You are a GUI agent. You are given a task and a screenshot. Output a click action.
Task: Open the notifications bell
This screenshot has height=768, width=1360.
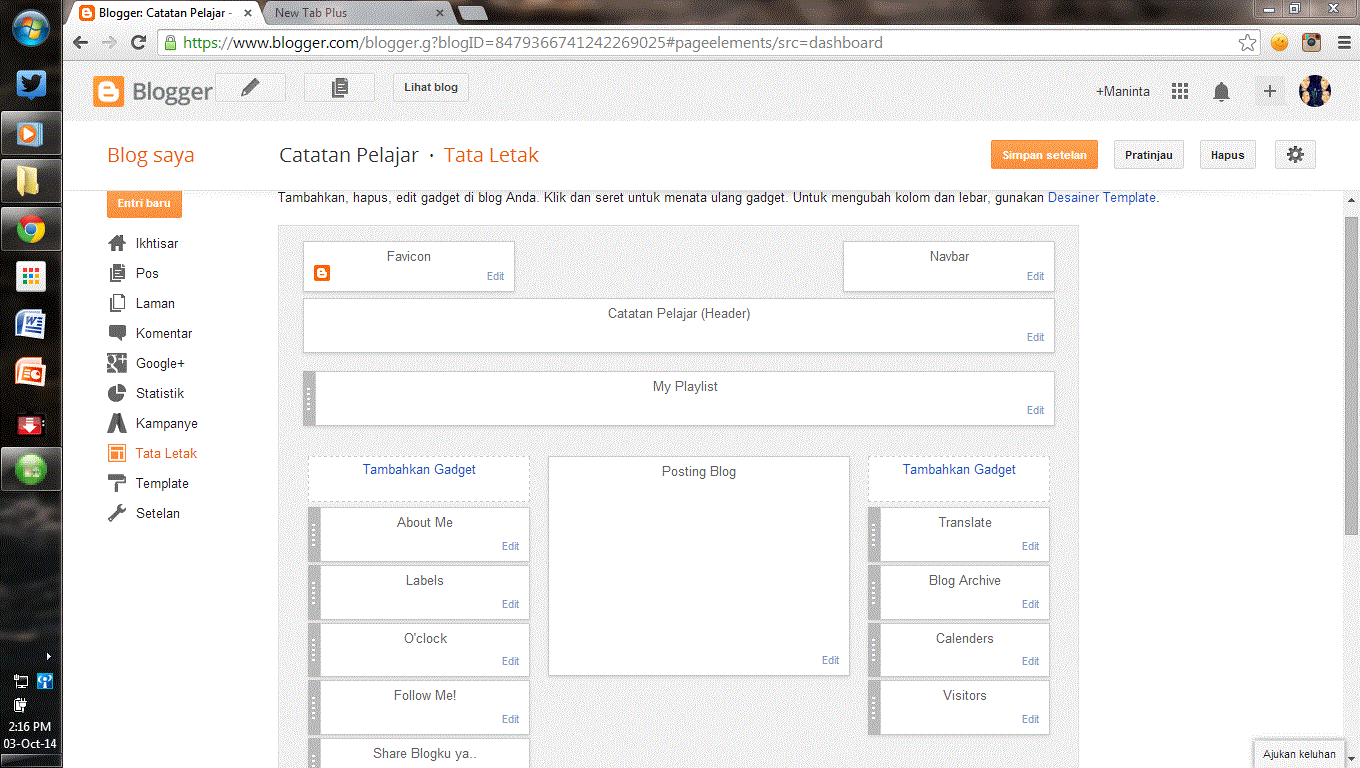point(1221,92)
